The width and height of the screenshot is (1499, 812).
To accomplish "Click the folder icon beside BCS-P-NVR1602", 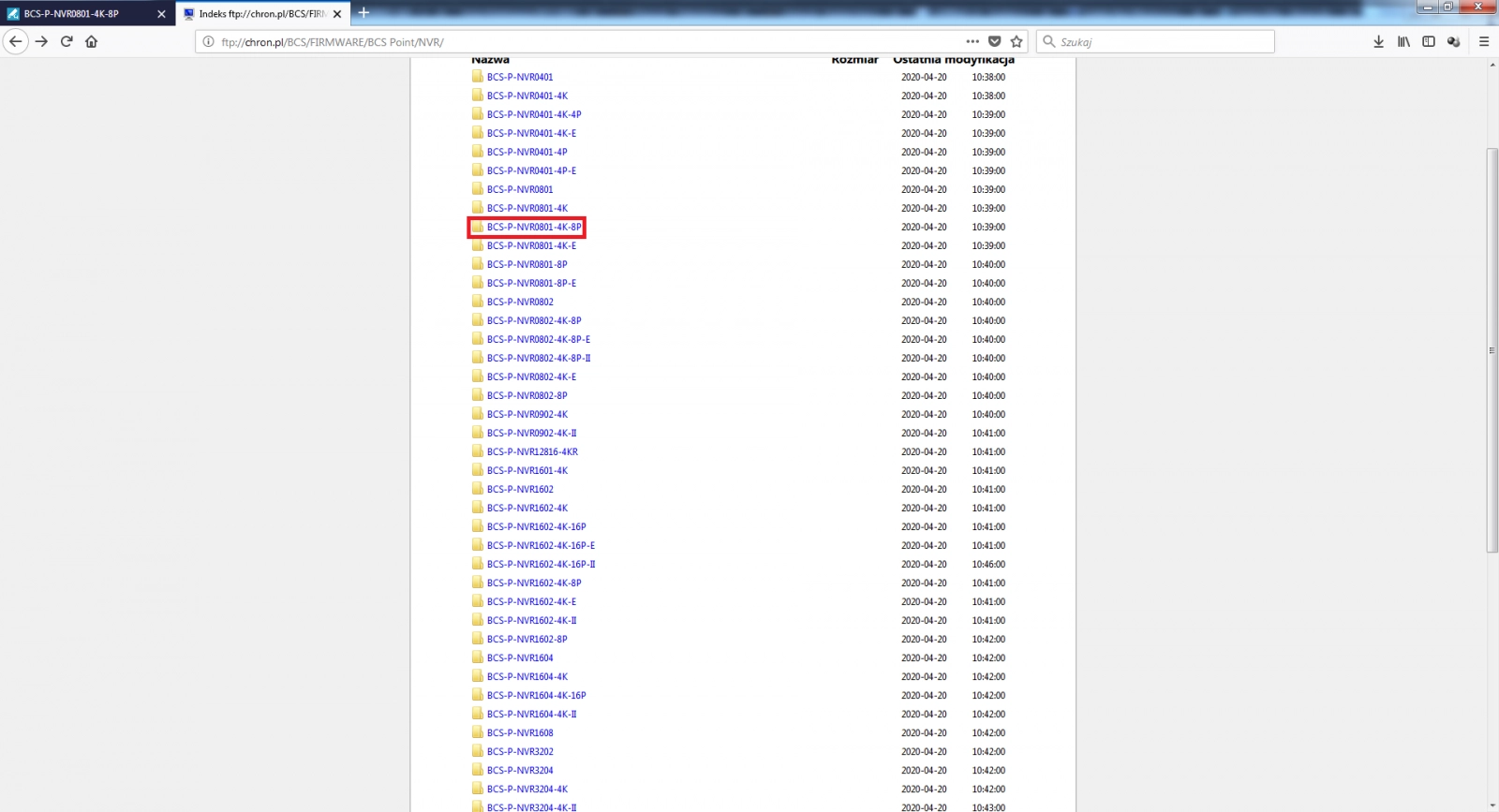I will click(478, 489).
